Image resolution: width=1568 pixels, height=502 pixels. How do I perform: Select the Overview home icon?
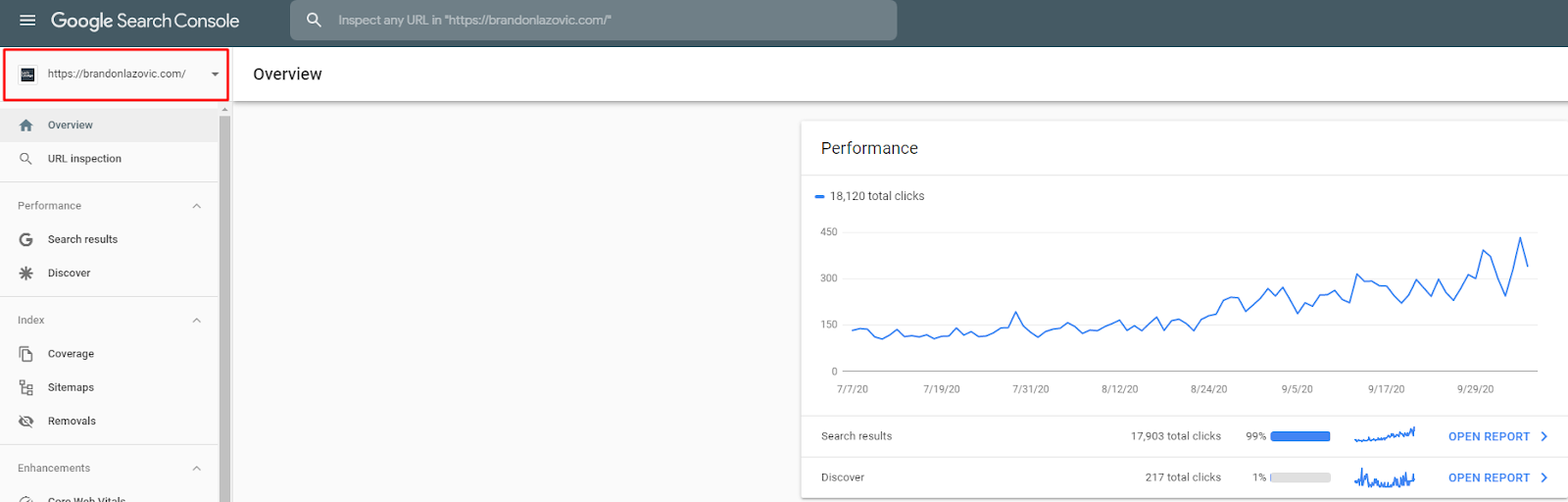(x=26, y=125)
